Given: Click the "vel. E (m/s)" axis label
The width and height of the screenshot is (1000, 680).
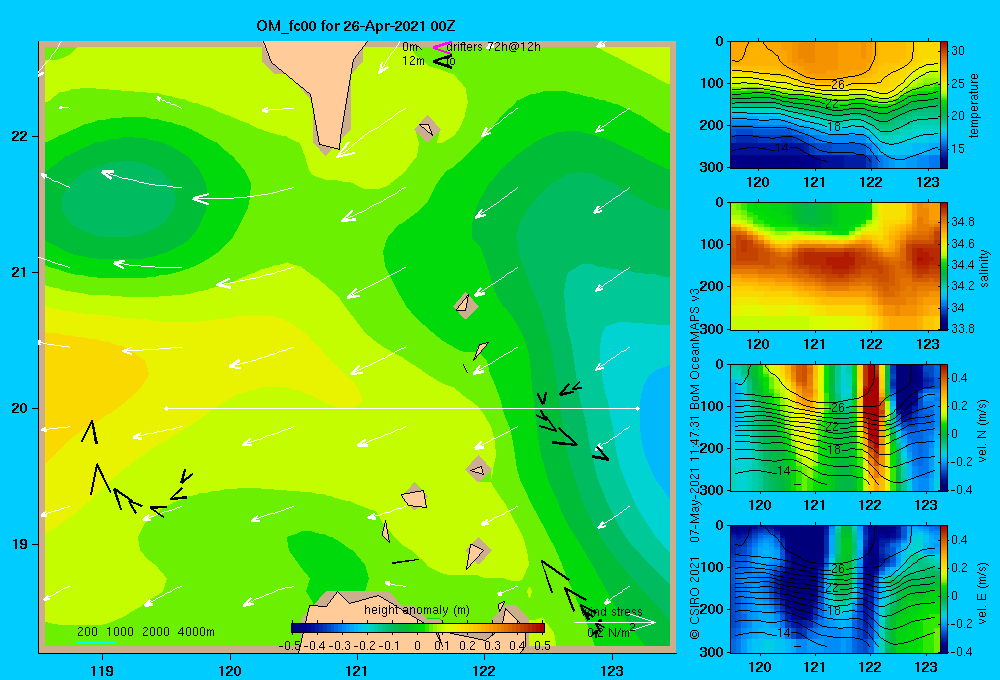Looking at the screenshot, I should (x=983, y=592).
